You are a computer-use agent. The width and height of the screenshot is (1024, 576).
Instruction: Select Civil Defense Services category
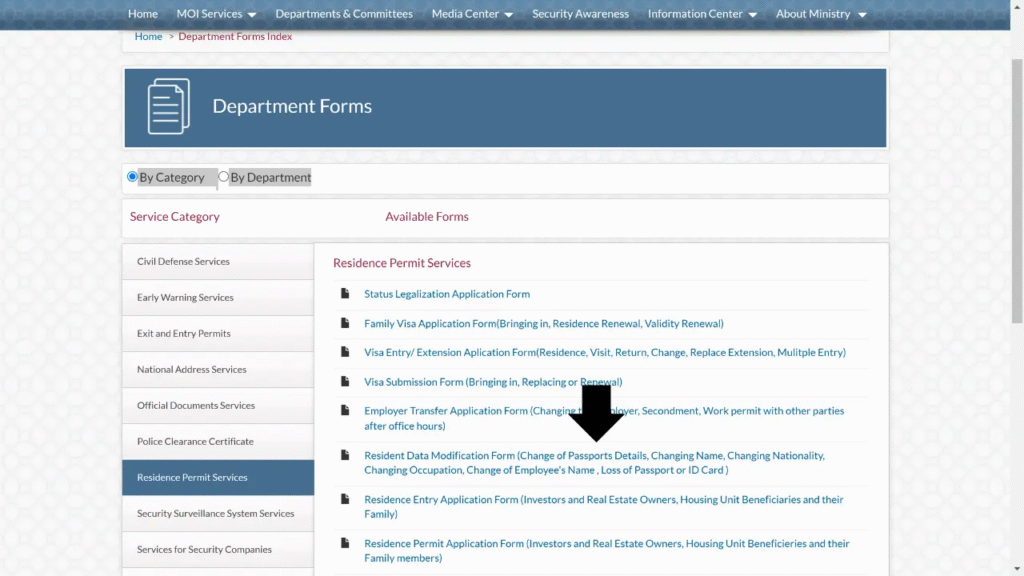point(217,261)
